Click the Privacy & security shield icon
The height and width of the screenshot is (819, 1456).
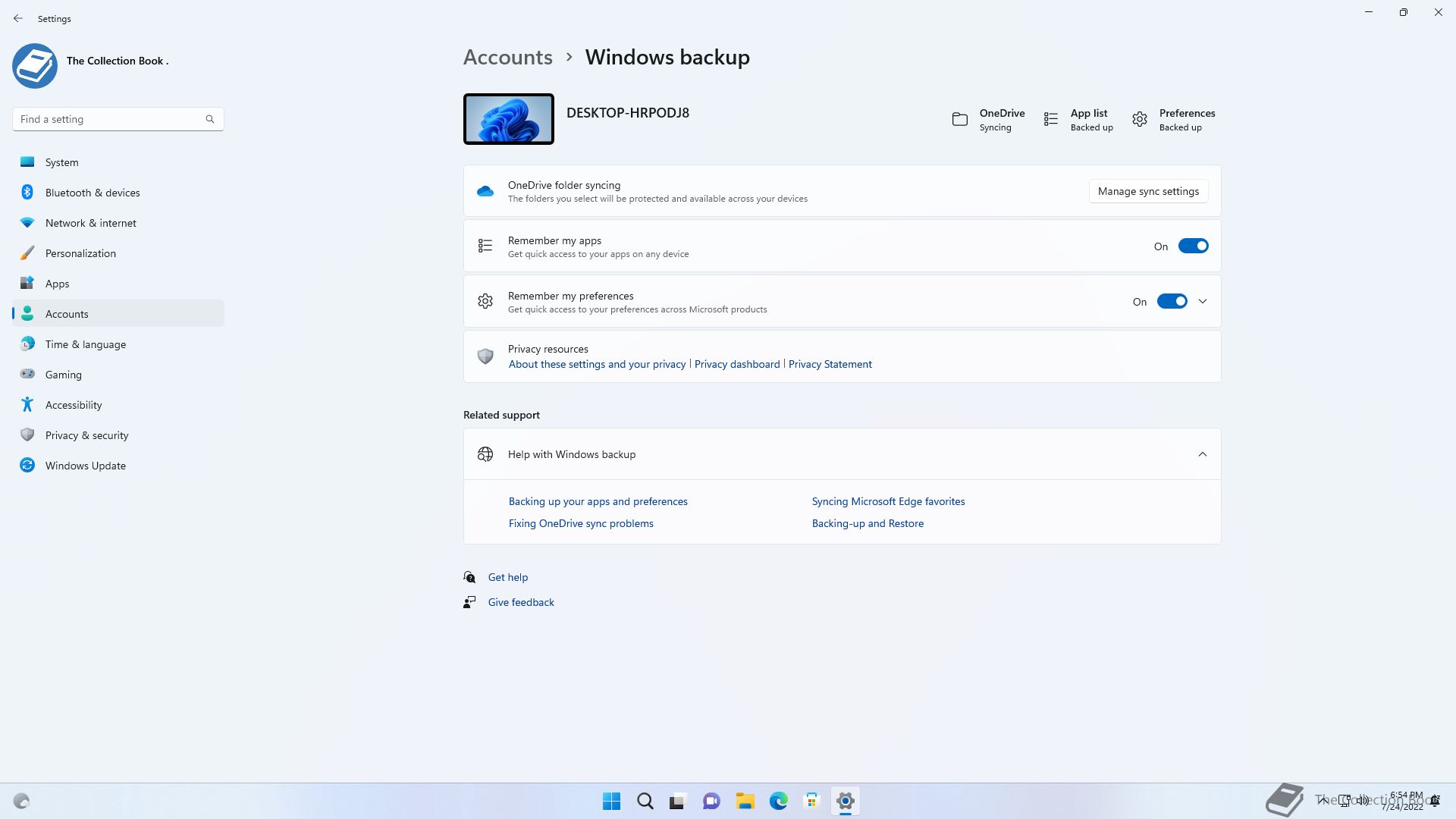click(27, 435)
